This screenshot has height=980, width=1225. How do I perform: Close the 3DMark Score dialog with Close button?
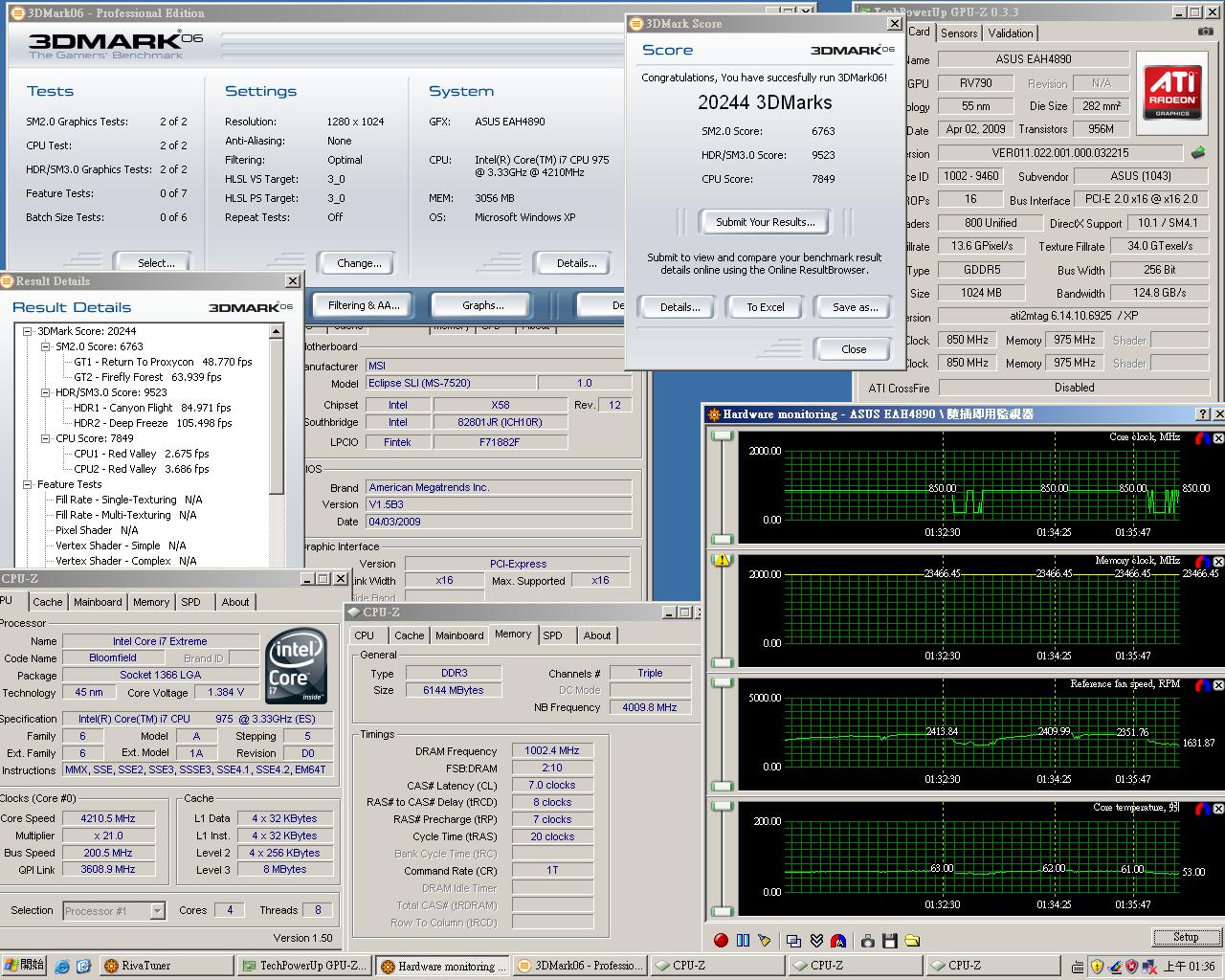(854, 349)
